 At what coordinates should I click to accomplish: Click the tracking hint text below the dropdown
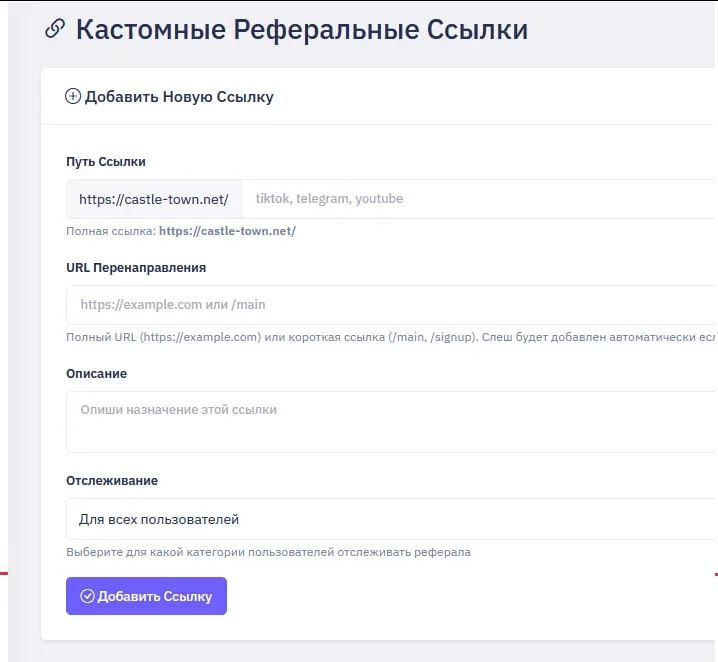(268, 552)
